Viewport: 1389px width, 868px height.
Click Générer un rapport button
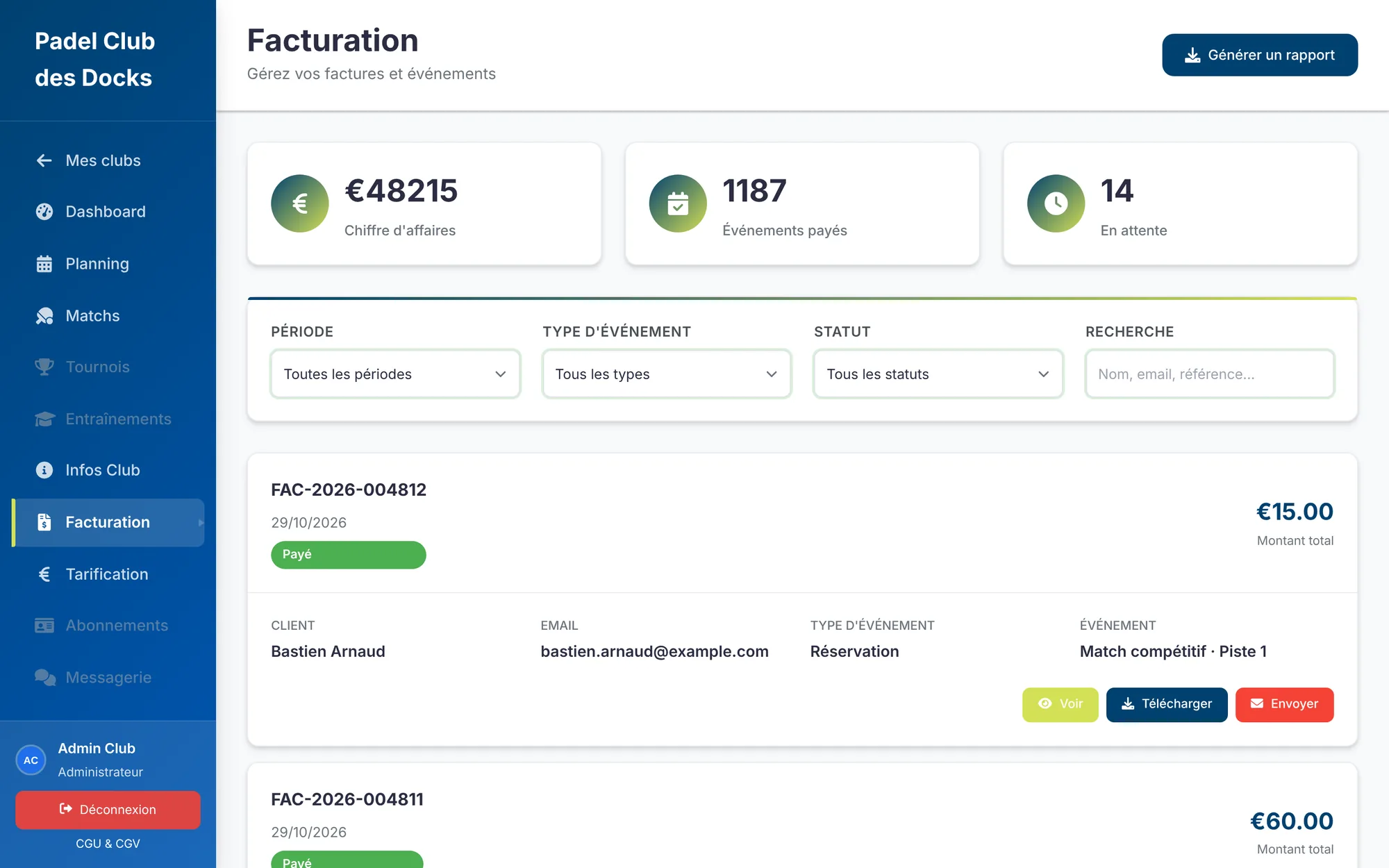point(1260,55)
